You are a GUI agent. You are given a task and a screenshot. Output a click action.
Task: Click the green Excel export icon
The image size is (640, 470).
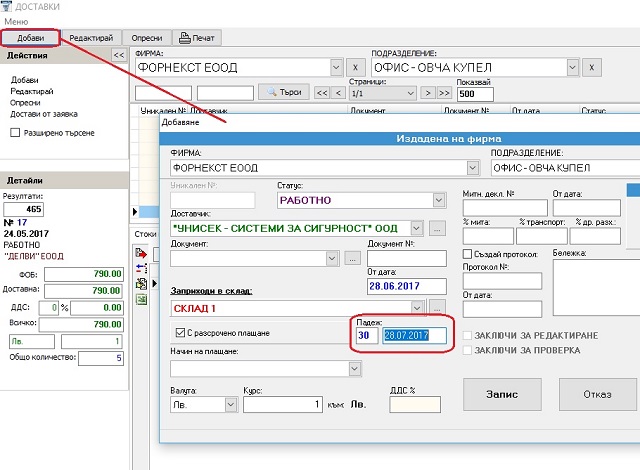click(x=141, y=300)
